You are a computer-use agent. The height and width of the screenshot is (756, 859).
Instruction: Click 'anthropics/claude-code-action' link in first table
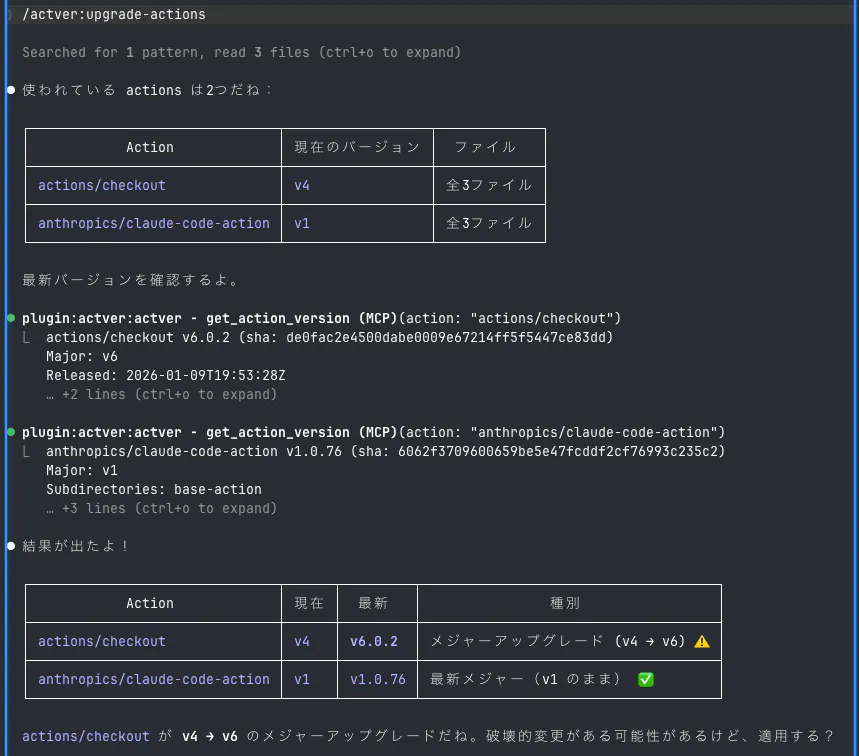tap(153, 224)
